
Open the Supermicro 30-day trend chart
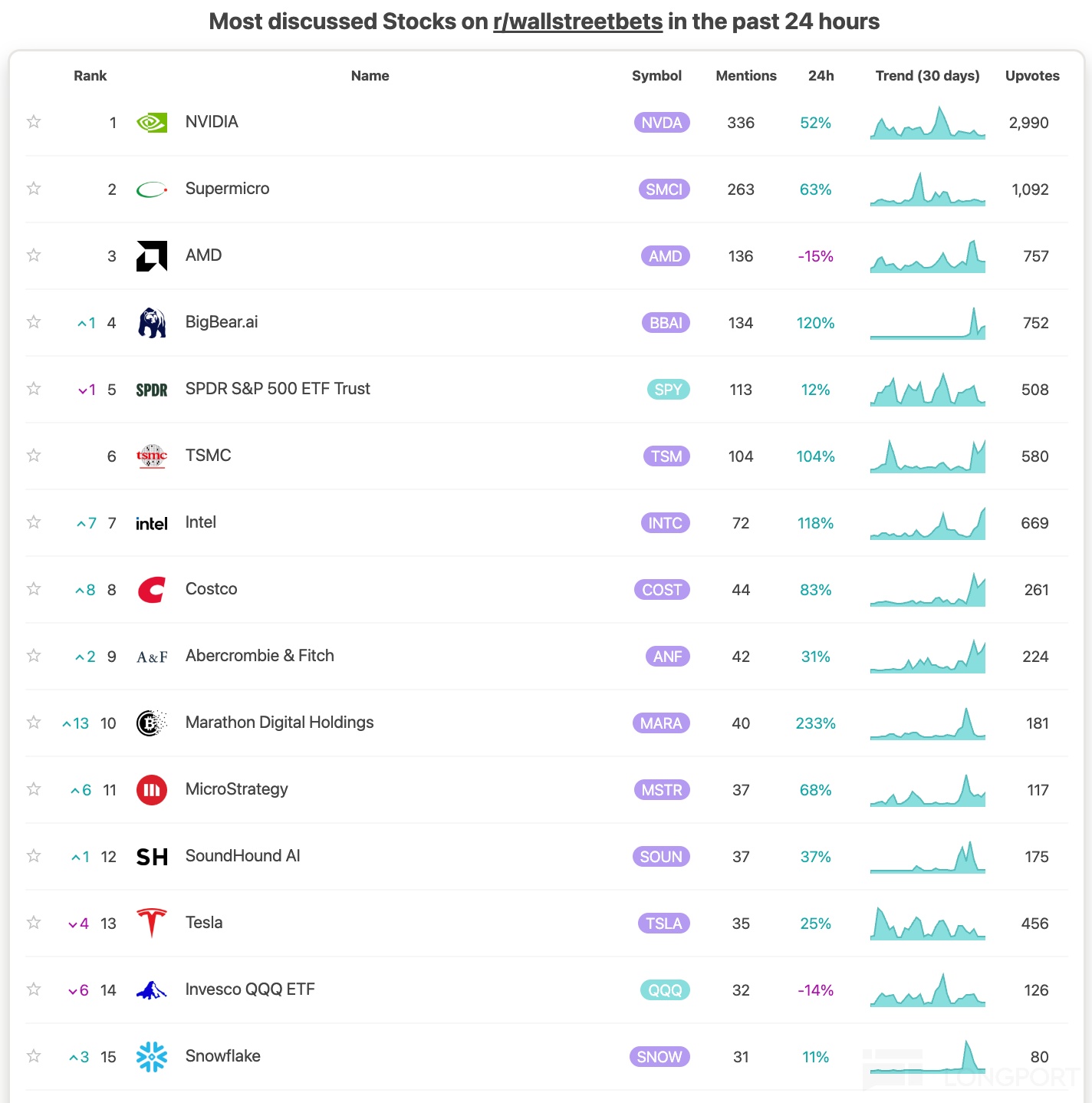[927, 189]
